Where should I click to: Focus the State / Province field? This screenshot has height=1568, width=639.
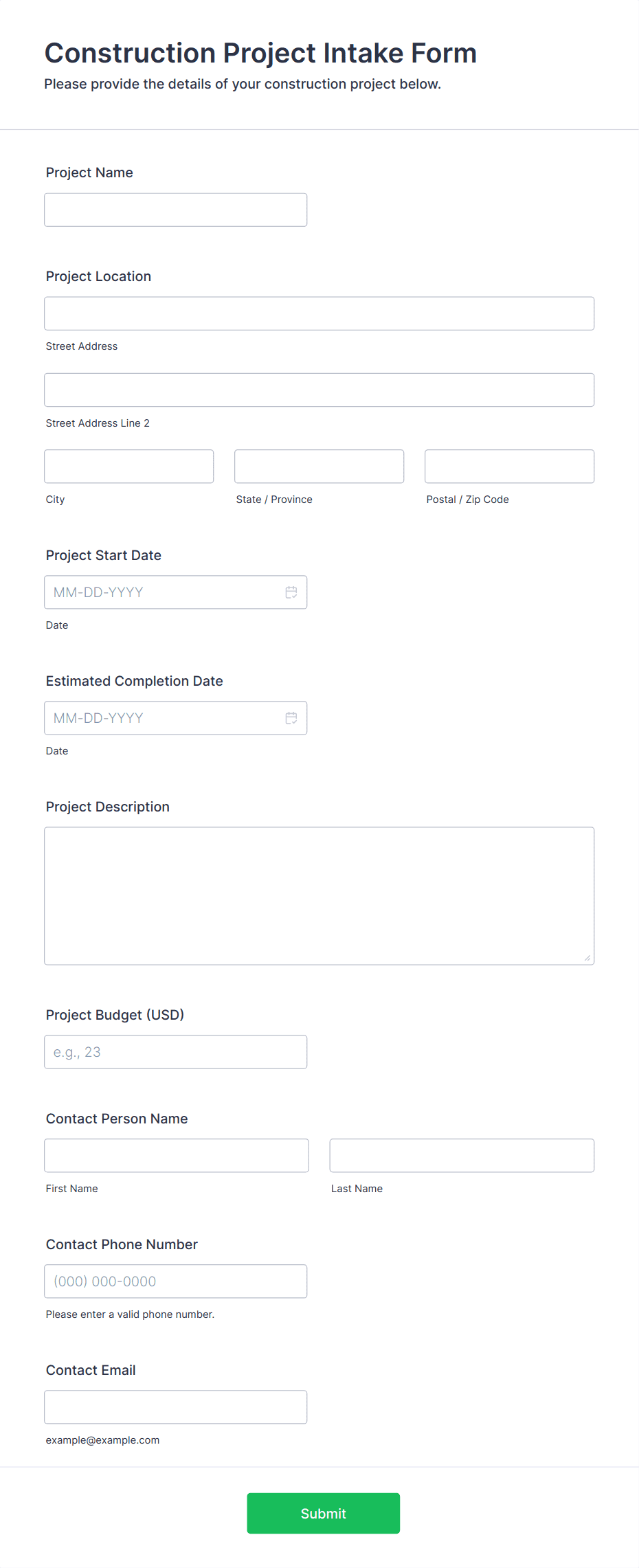(319, 466)
